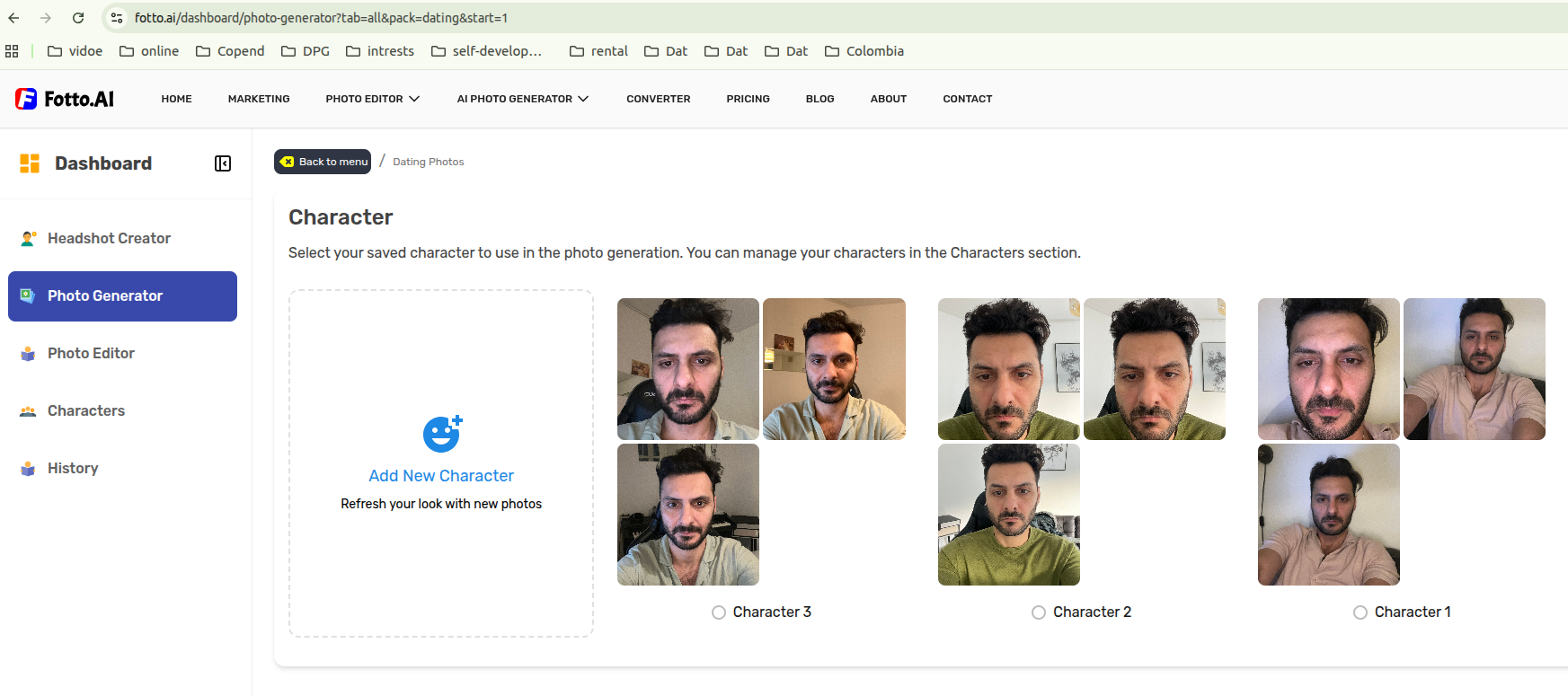
Task: Open the Home nav item
Action: 177,99
